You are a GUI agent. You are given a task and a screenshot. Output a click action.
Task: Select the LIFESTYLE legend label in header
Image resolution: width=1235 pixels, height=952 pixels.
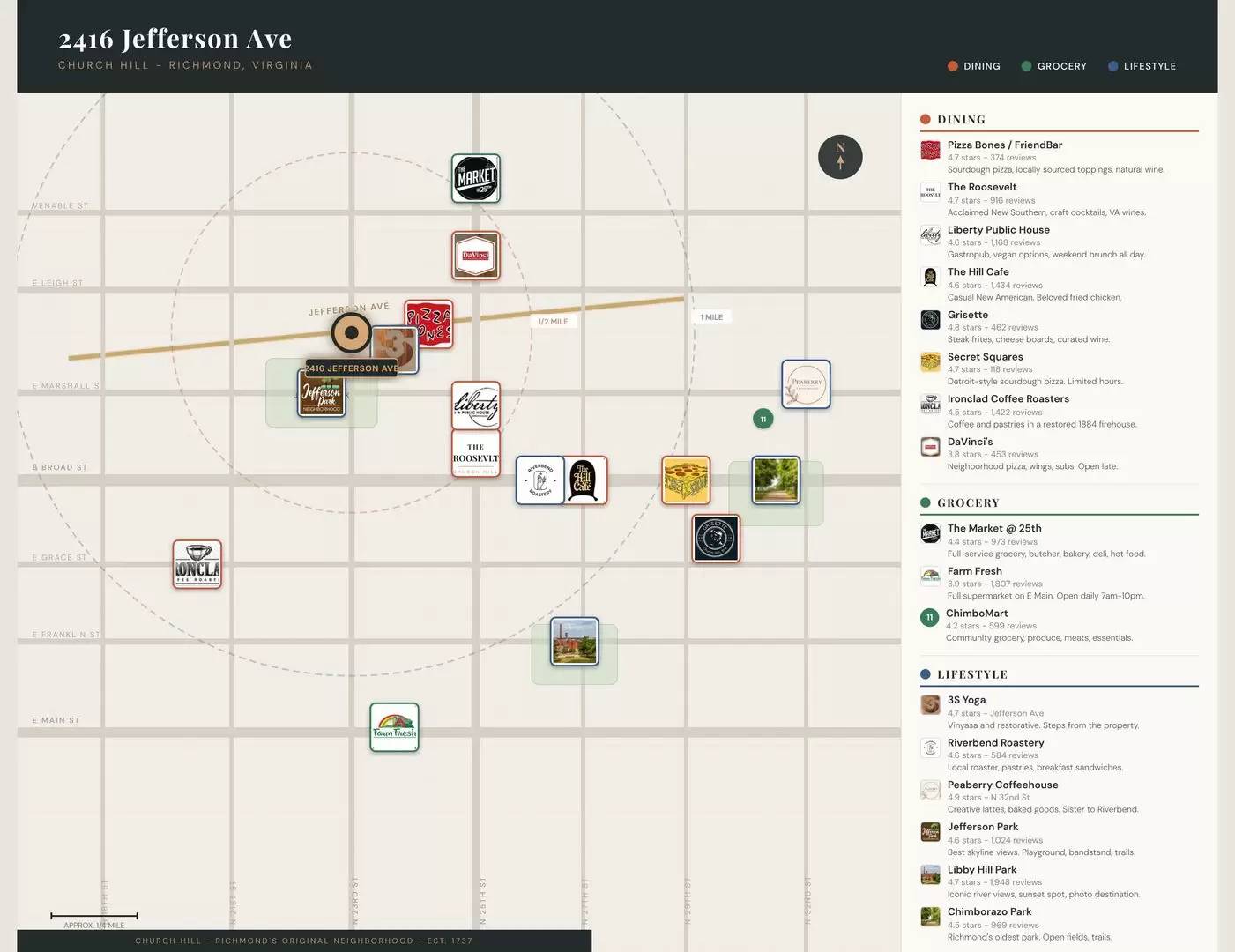click(x=1149, y=66)
